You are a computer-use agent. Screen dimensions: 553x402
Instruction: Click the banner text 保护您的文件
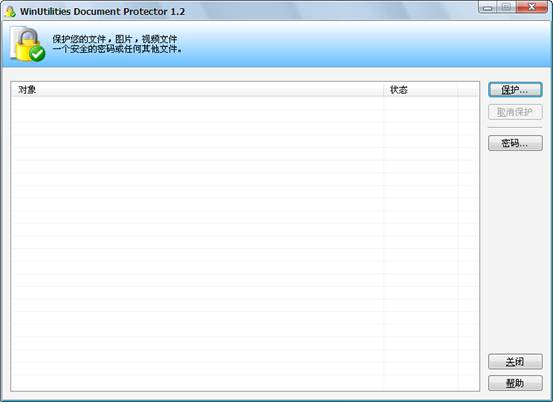pyautogui.click(x=79, y=39)
